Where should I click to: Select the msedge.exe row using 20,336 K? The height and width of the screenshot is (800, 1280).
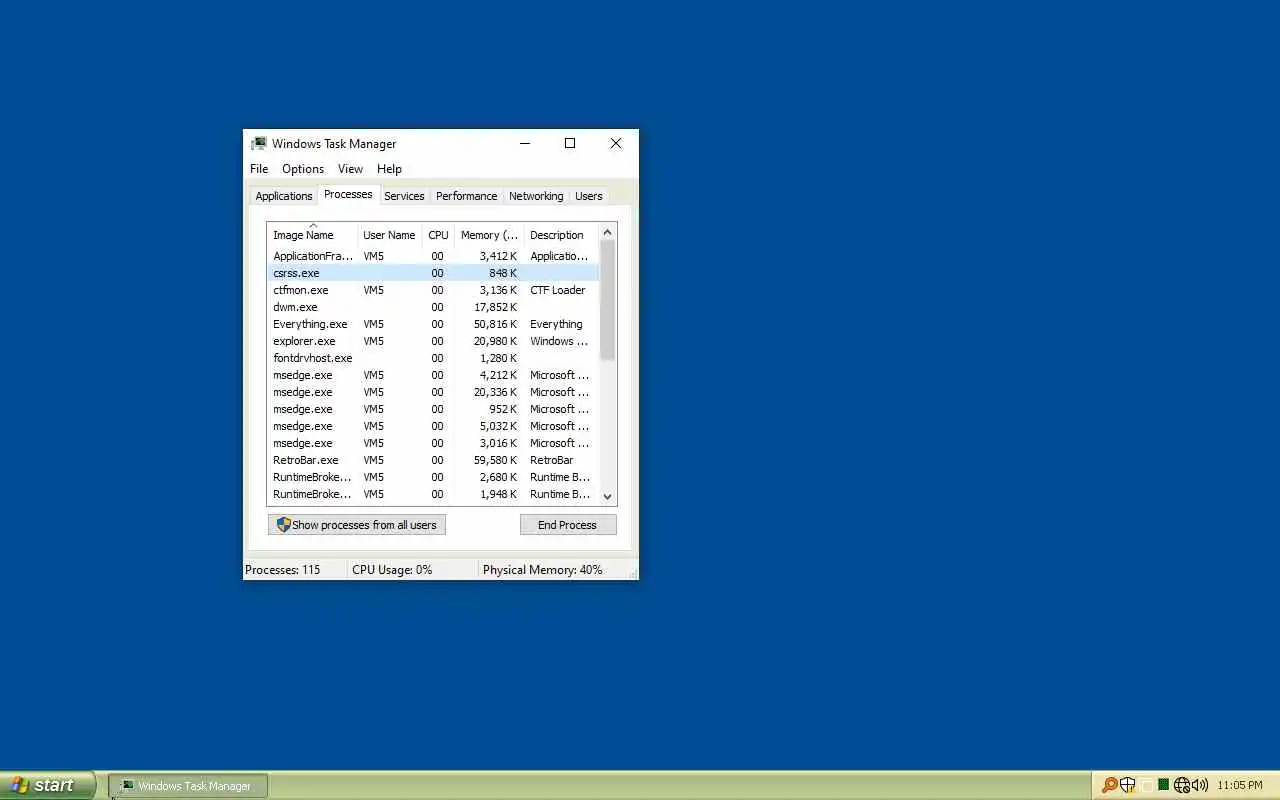tap(433, 392)
